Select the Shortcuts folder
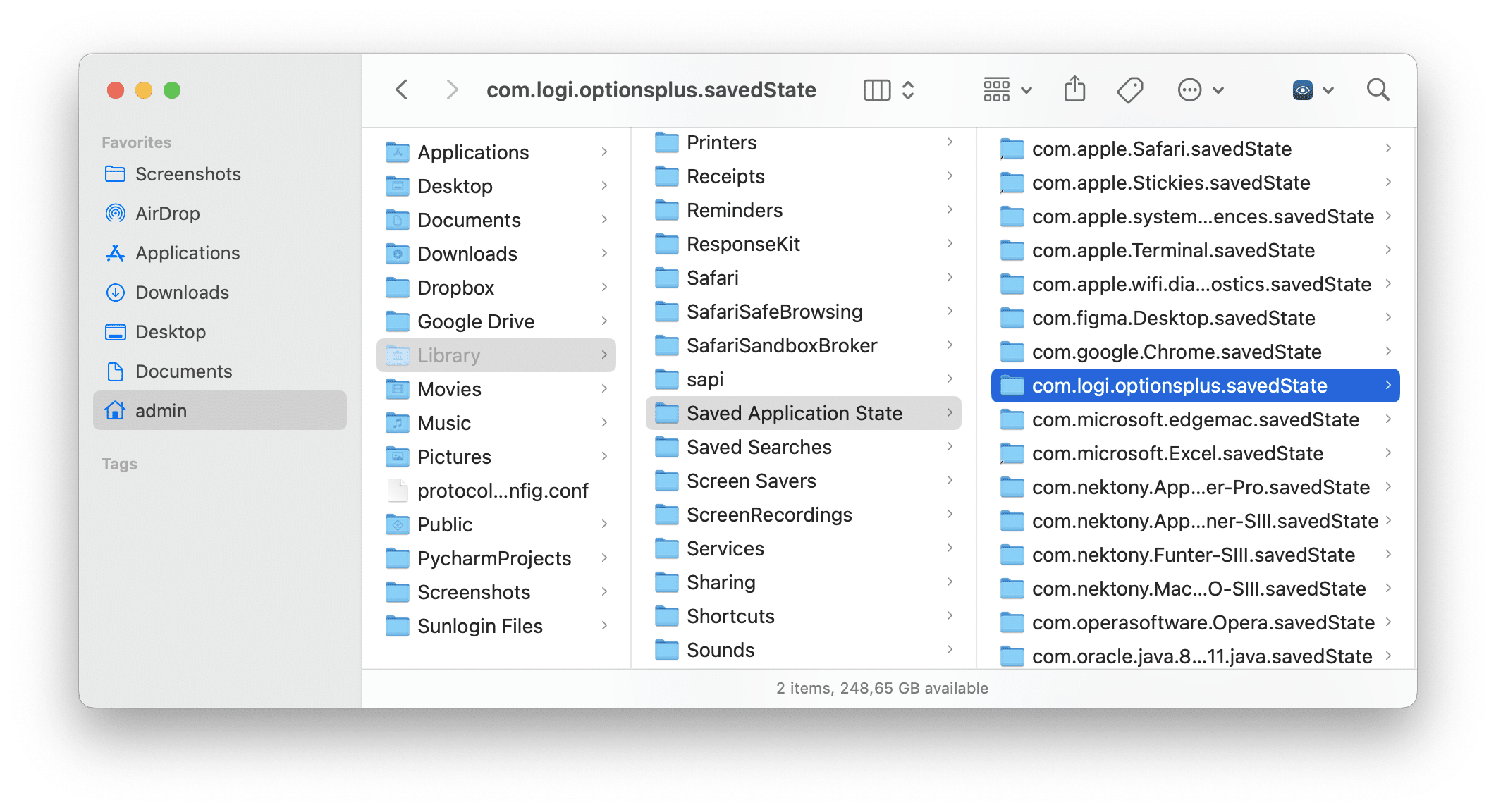 (x=804, y=616)
